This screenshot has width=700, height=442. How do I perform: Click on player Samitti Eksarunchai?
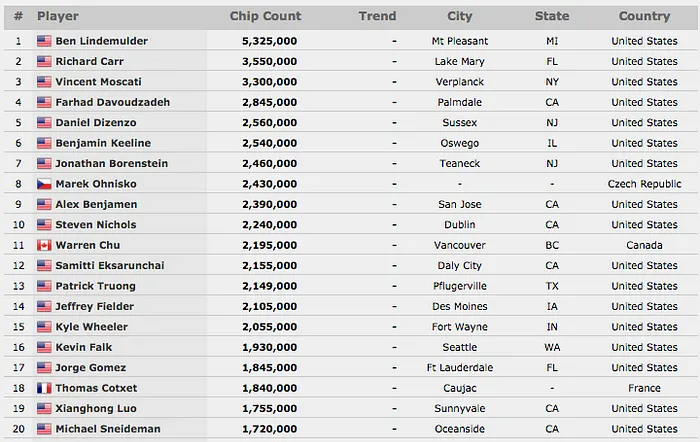click(110, 265)
